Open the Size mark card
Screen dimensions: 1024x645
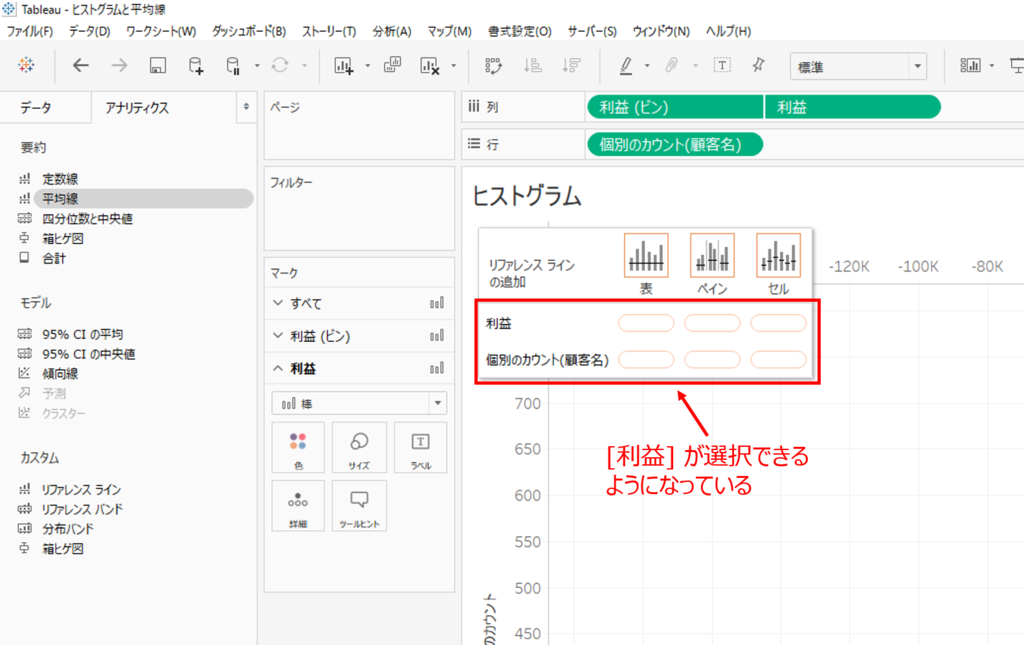[x=359, y=447]
